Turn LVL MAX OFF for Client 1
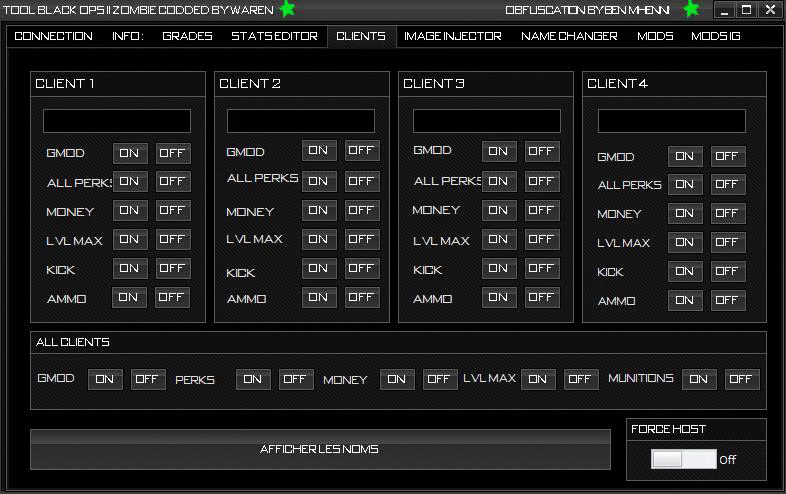 point(173,239)
